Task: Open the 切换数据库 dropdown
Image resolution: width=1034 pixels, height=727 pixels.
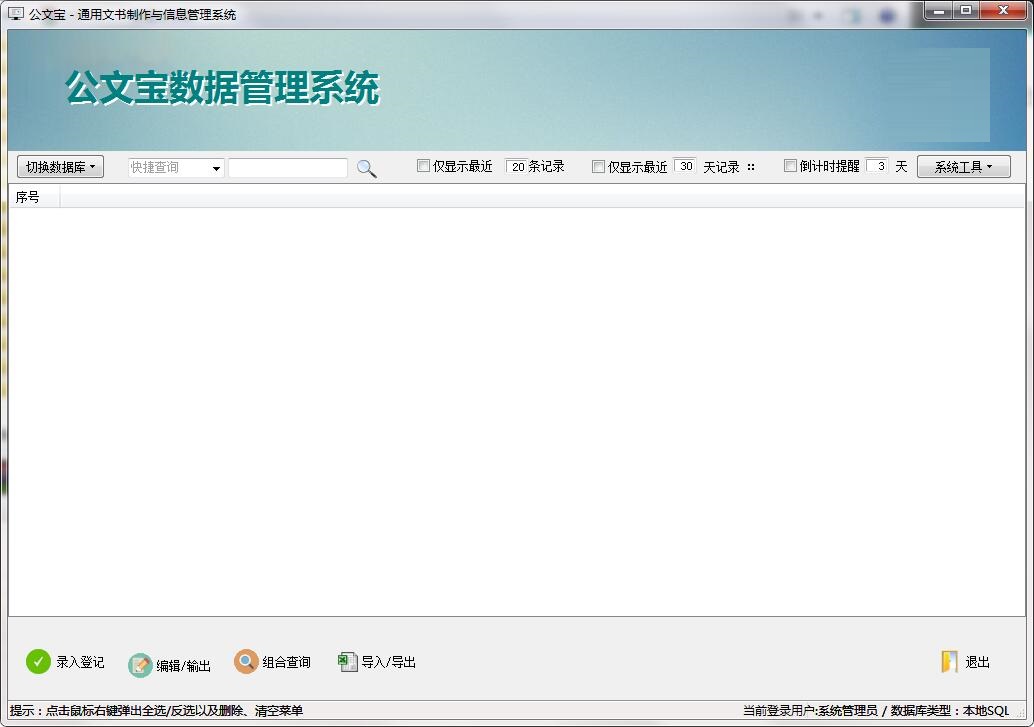Action: 59,166
